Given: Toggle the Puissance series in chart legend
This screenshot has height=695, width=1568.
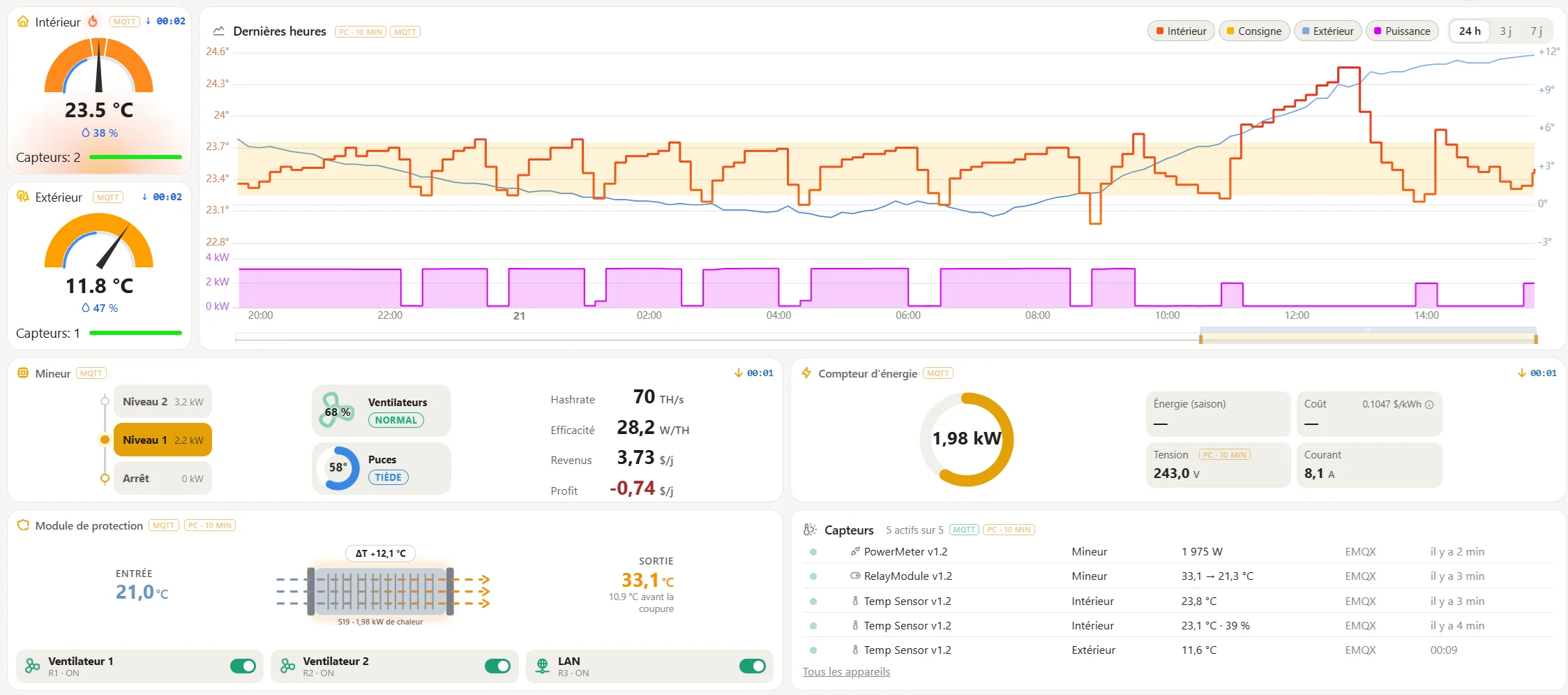Looking at the screenshot, I should click(x=1402, y=31).
